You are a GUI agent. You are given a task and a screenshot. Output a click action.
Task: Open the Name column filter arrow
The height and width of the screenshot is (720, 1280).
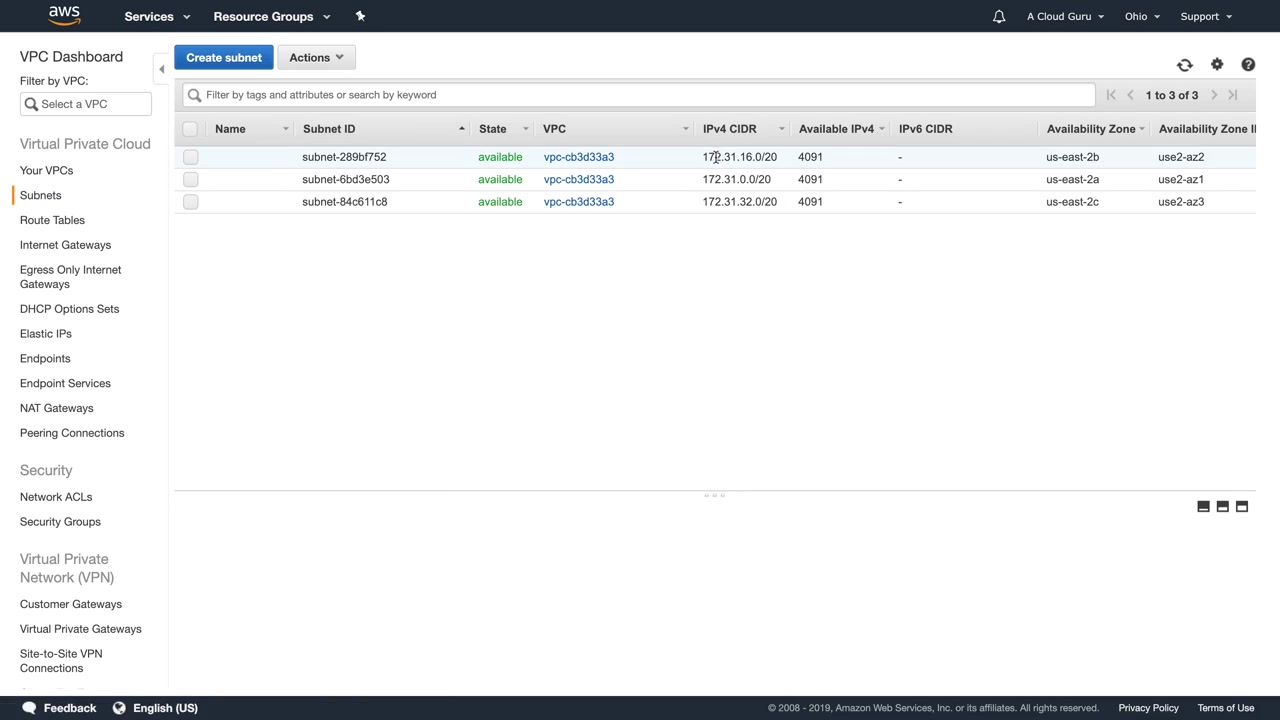[x=285, y=129]
